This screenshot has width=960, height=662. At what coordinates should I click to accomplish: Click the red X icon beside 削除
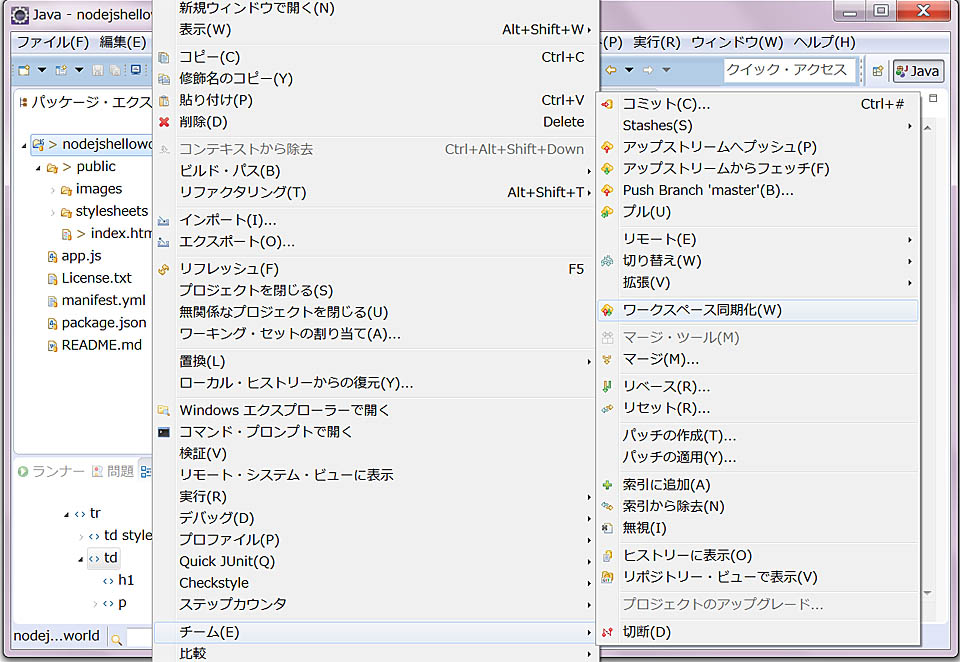point(163,121)
